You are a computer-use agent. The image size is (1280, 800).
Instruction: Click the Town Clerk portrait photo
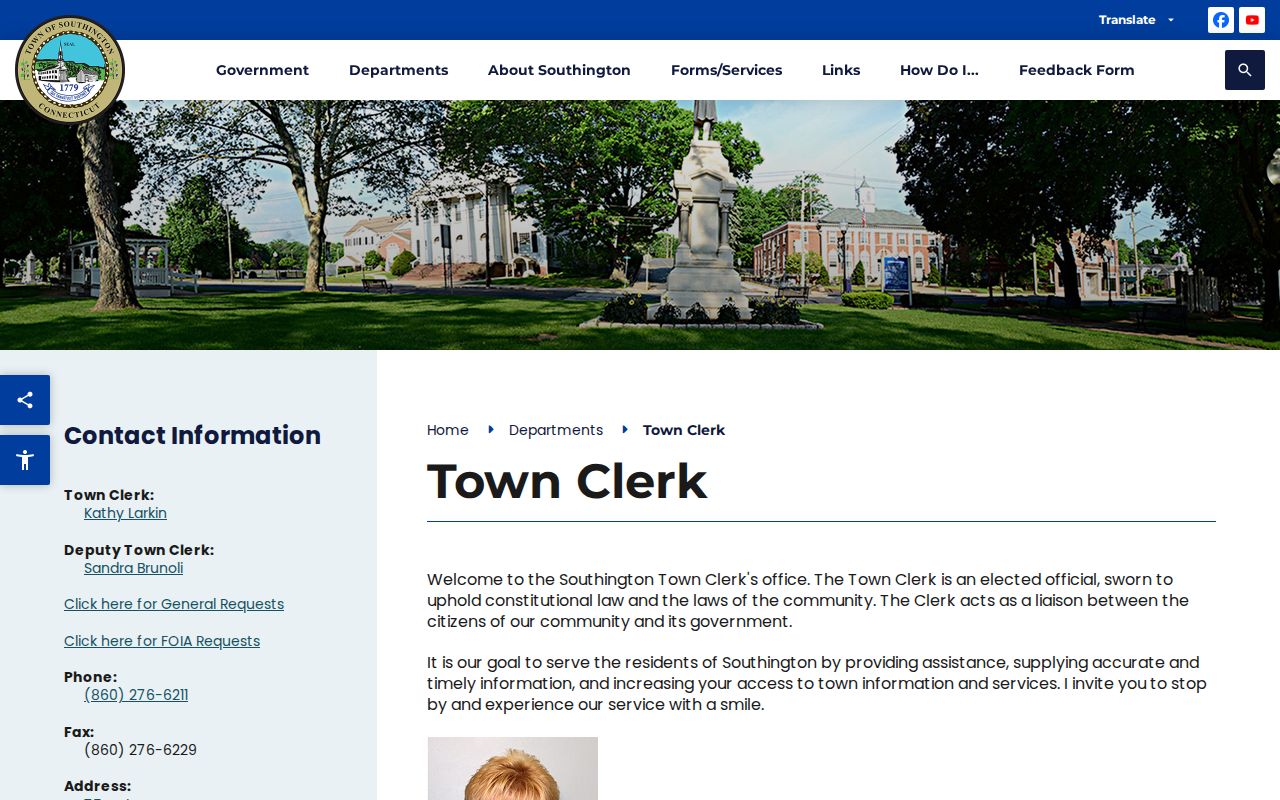point(512,768)
